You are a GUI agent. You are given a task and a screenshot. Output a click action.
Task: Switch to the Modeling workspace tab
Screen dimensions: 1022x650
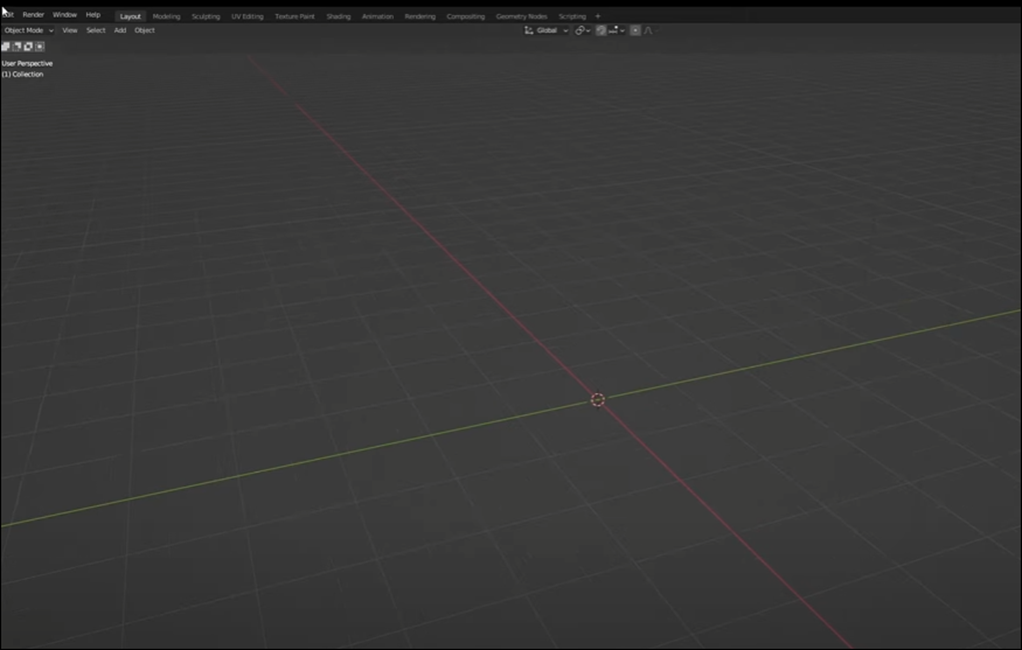click(166, 16)
